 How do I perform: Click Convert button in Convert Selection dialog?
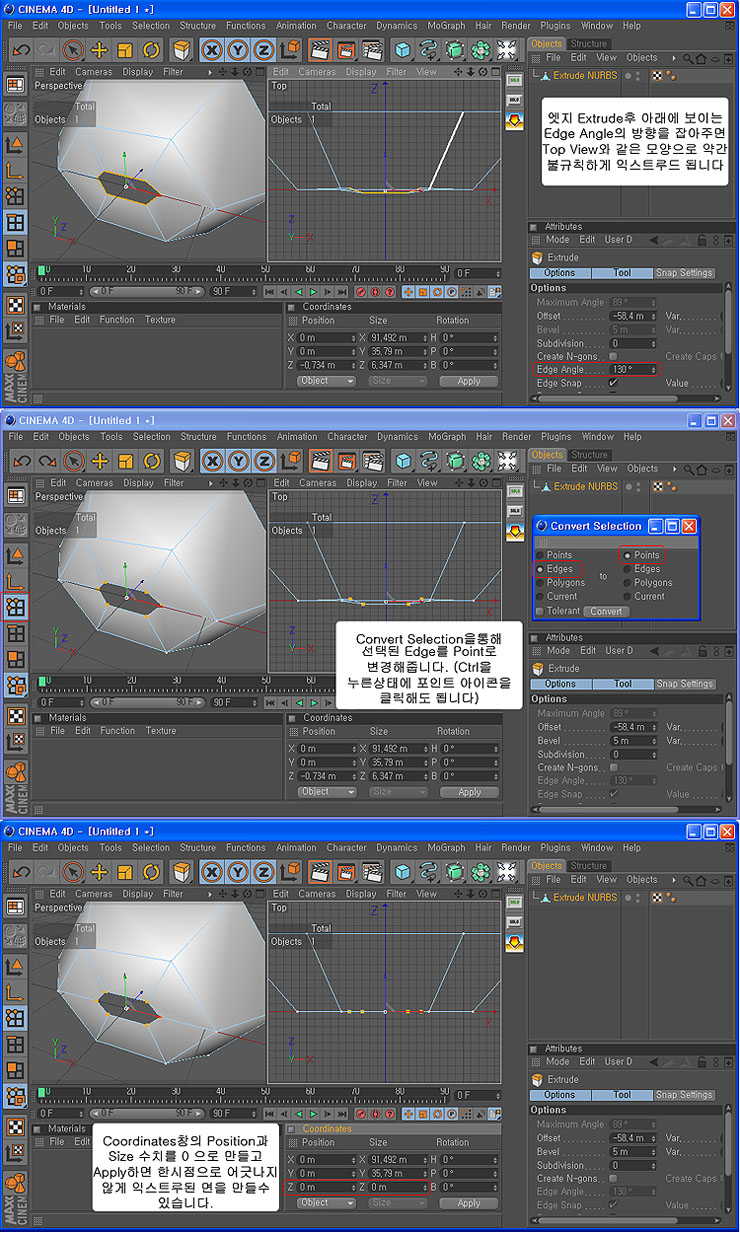(605, 611)
